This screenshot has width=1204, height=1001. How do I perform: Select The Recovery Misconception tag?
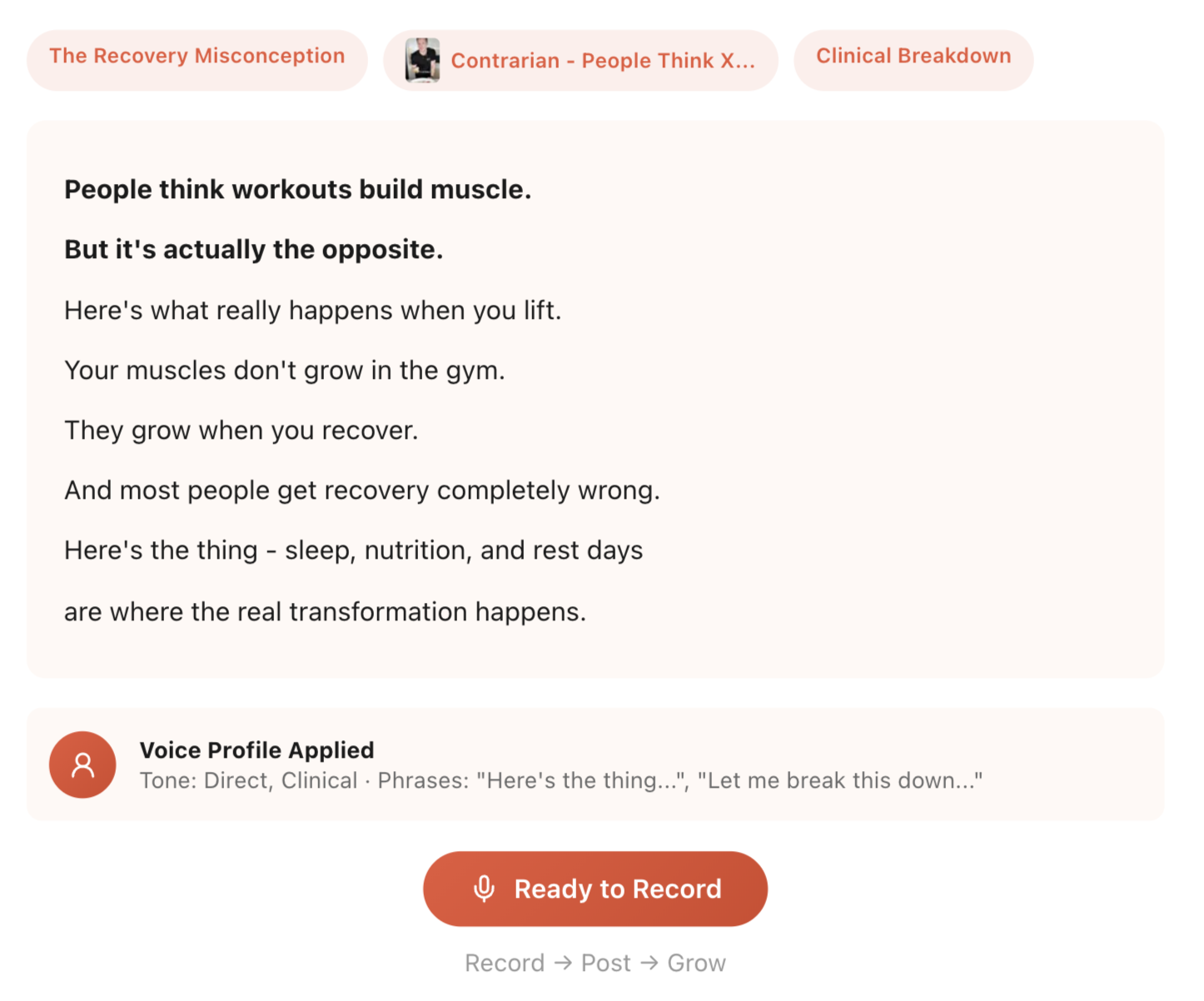coord(197,57)
